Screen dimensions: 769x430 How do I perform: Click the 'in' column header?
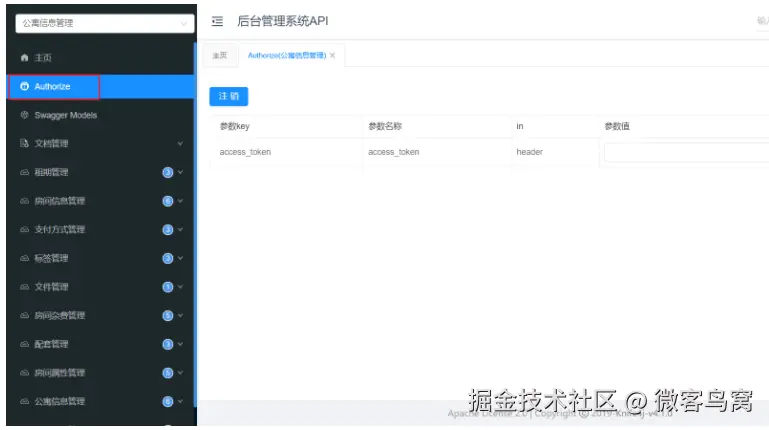point(520,126)
